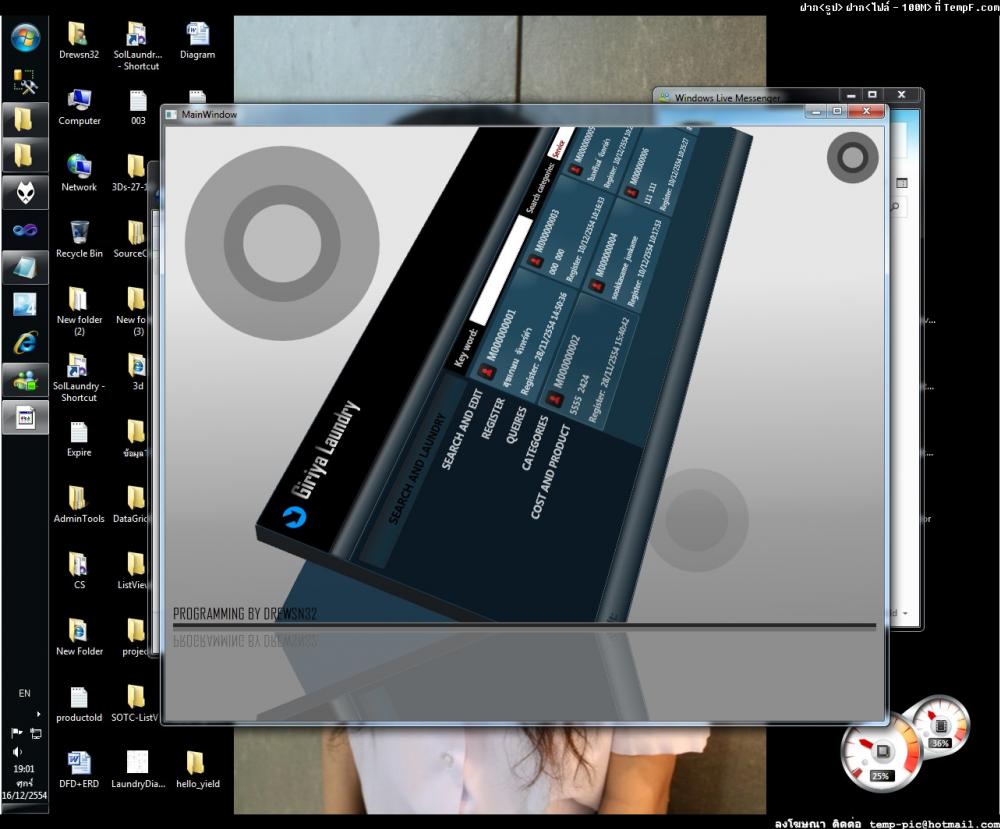Open the DFD+ERD Word document icon
The height and width of the screenshot is (829, 1000).
(x=79, y=770)
